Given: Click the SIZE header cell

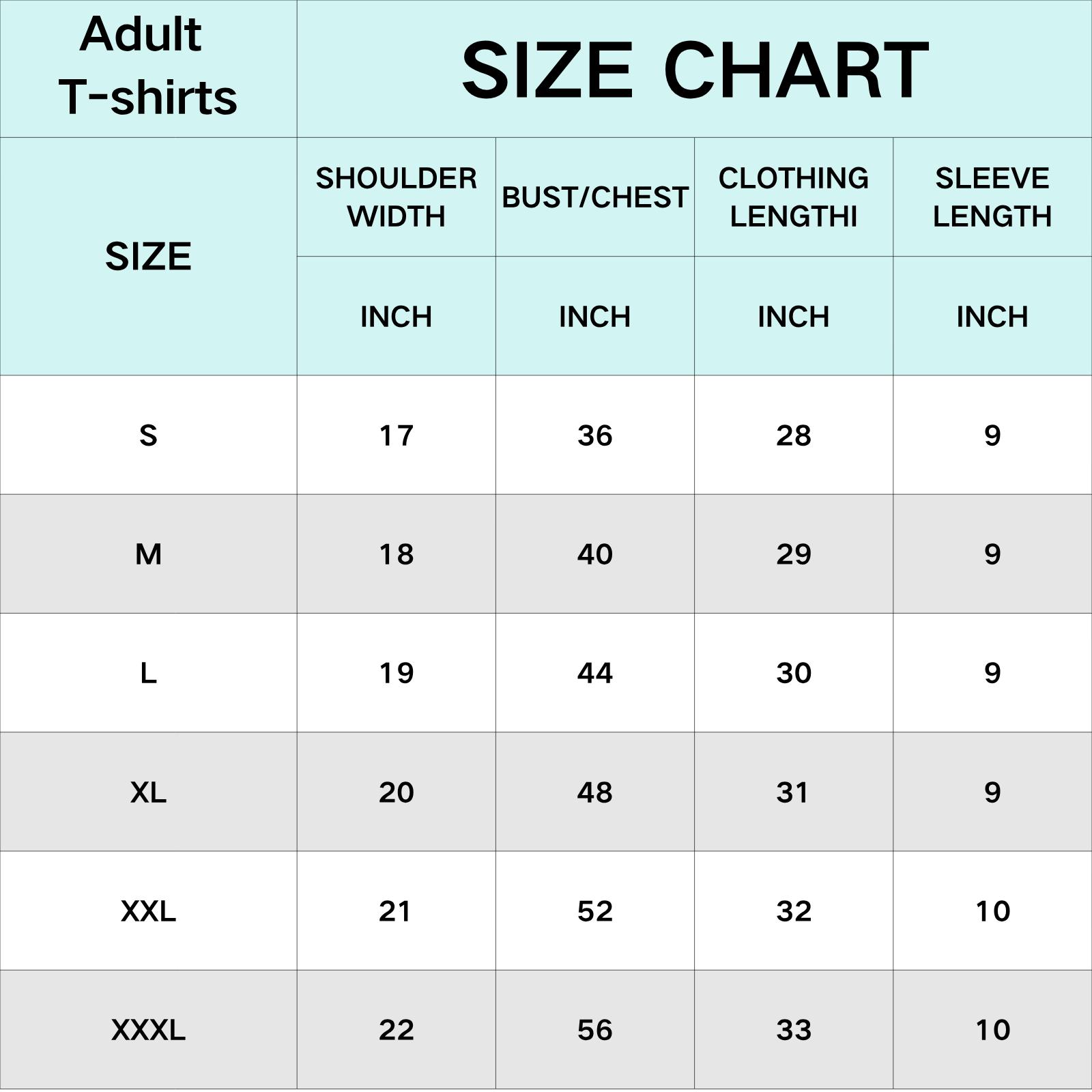Looking at the screenshot, I should pyautogui.click(x=148, y=257).
